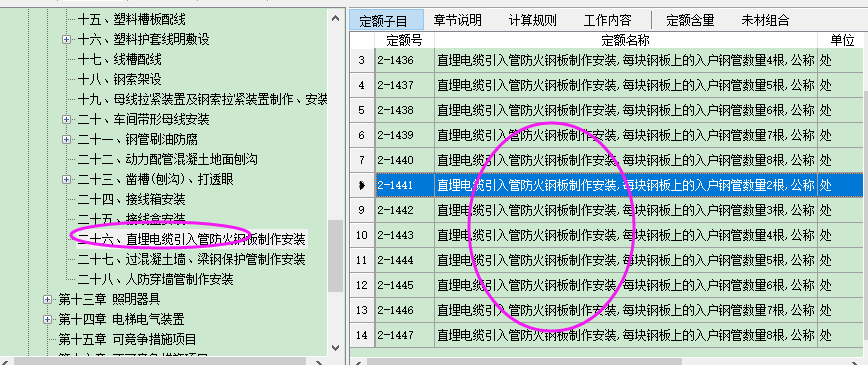This screenshot has height=365, width=868.
Task: Select 十七、线槽配线 tree item
Action: tap(119, 60)
